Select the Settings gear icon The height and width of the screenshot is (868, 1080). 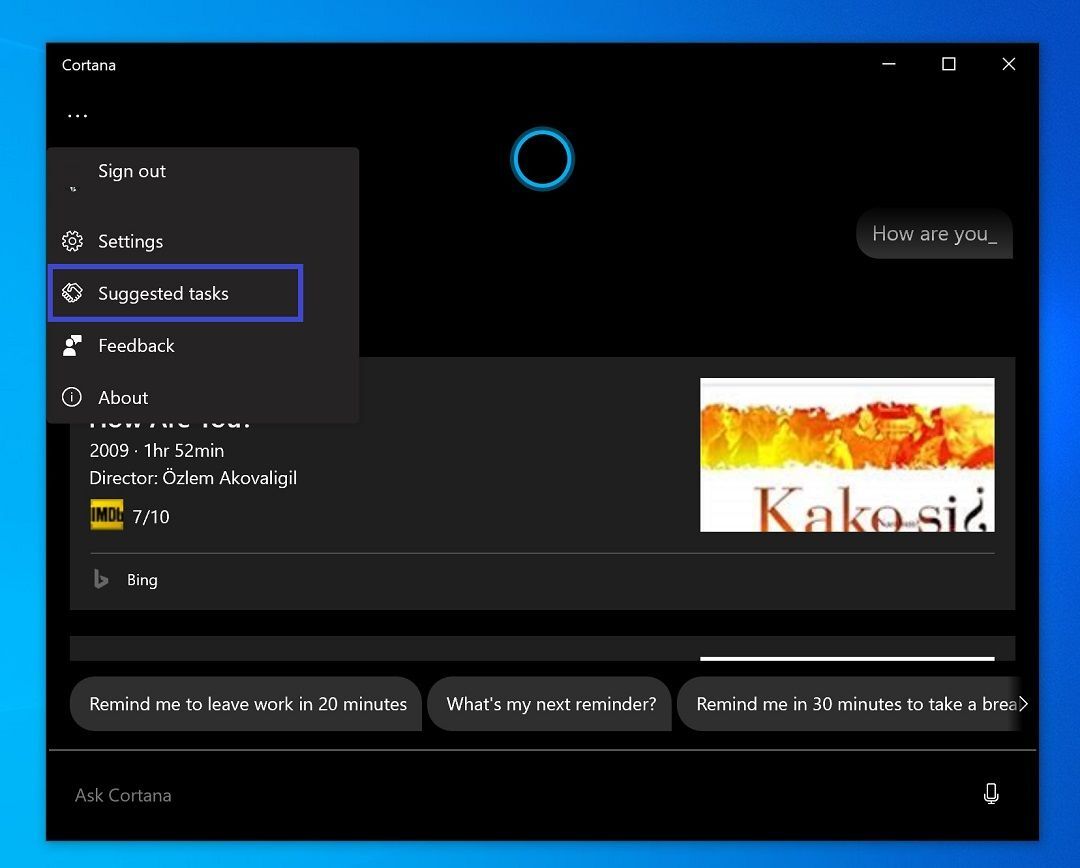click(x=71, y=241)
